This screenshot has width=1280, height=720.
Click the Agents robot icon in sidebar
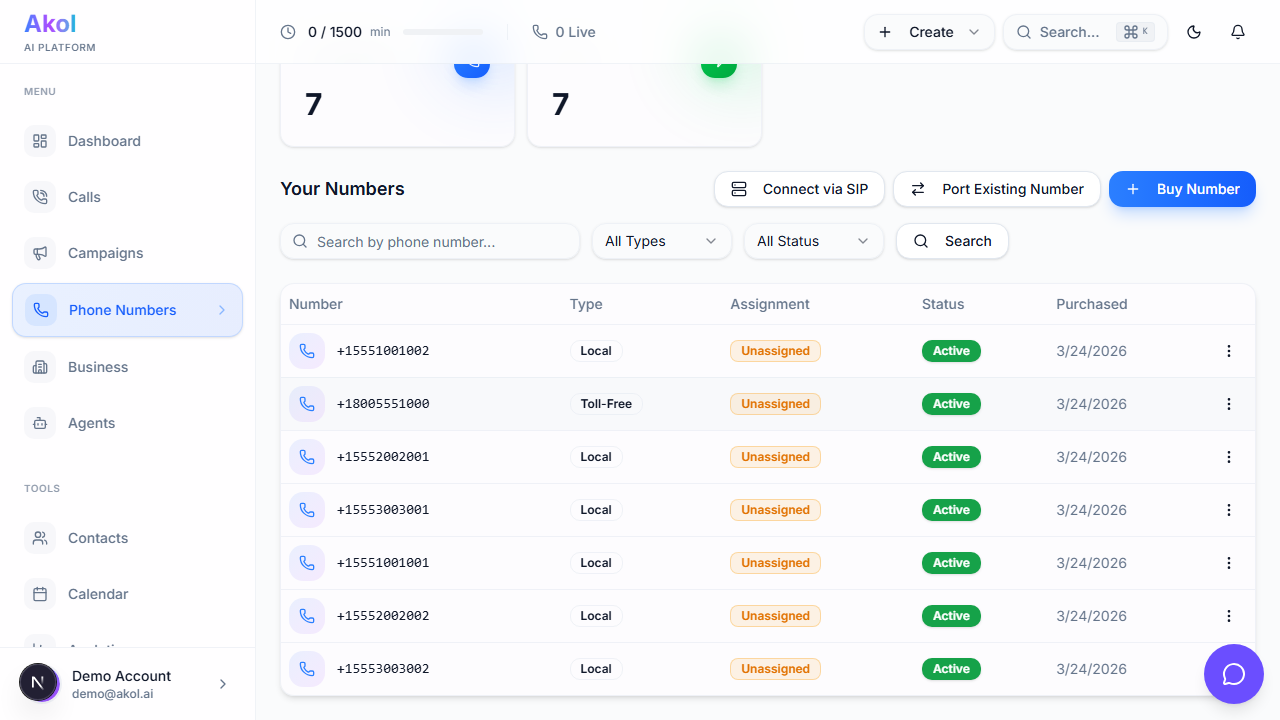click(40, 423)
